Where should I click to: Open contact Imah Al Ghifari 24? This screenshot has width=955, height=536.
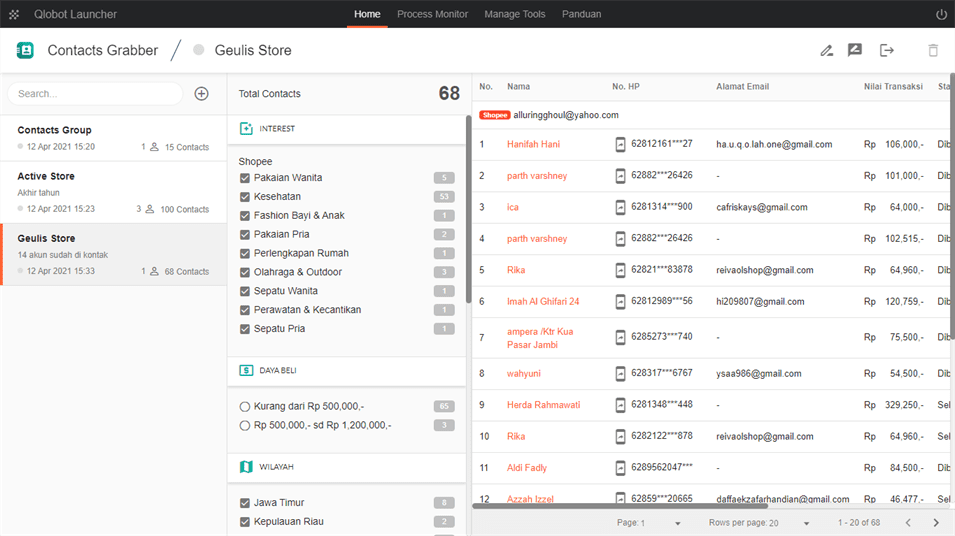pyautogui.click(x=543, y=302)
